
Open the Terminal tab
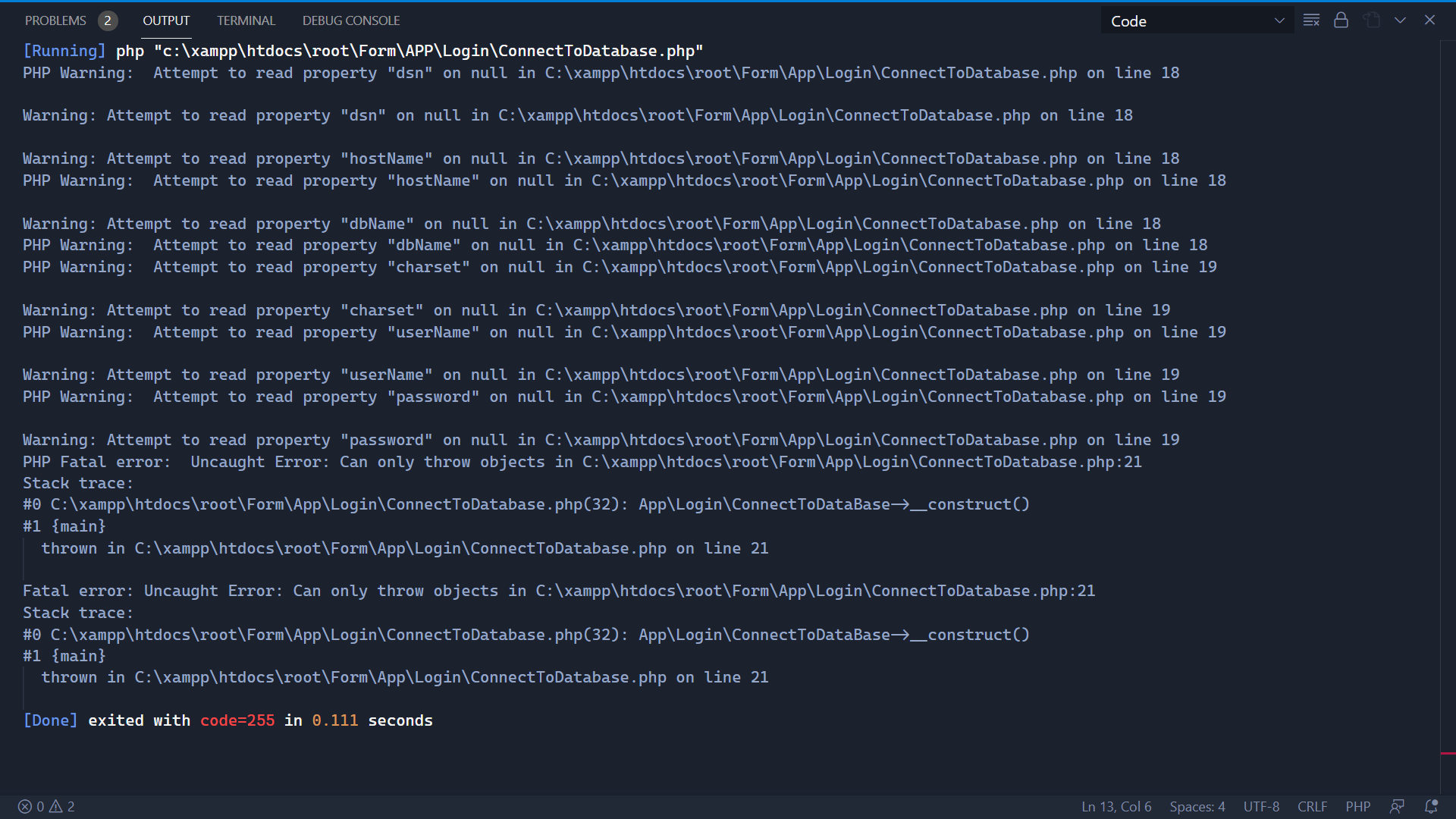[246, 20]
